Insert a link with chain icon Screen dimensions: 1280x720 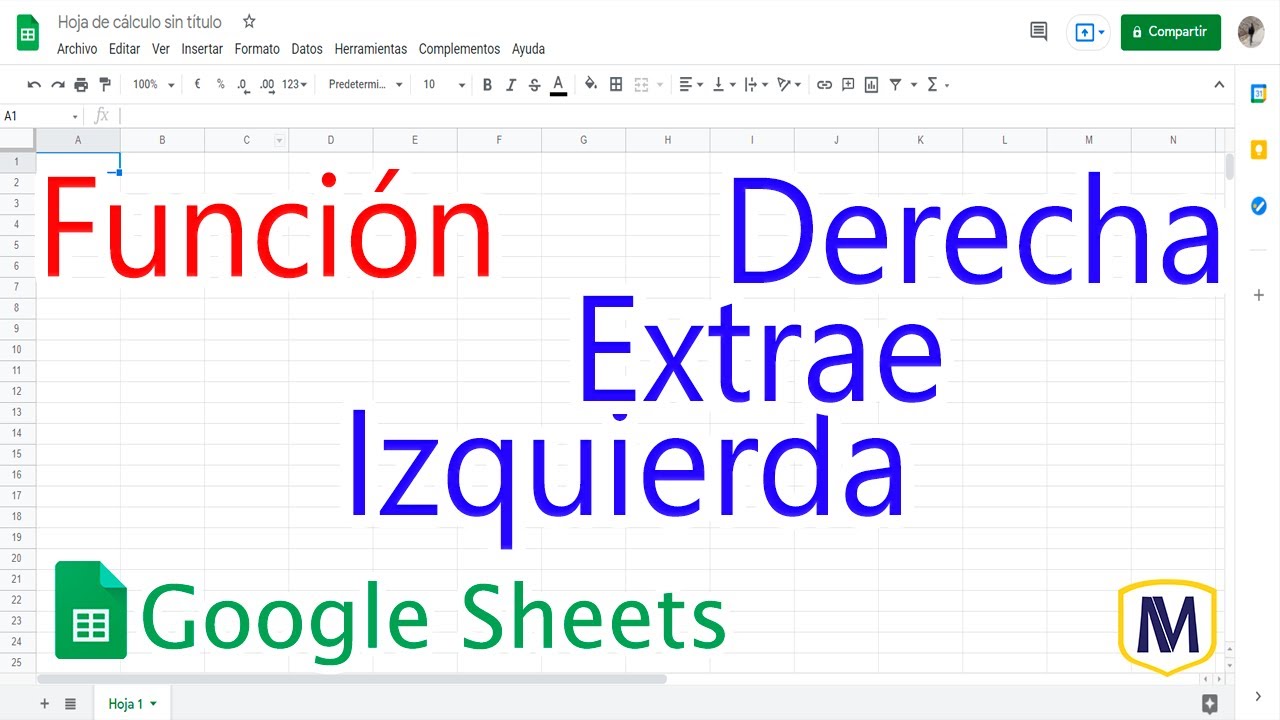click(x=824, y=85)
